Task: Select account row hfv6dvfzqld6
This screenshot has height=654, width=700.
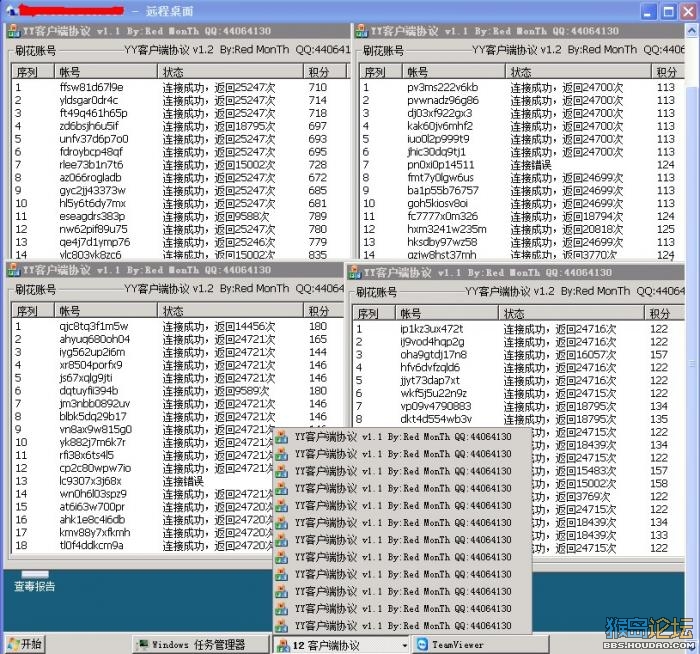Action: [519, 368]
